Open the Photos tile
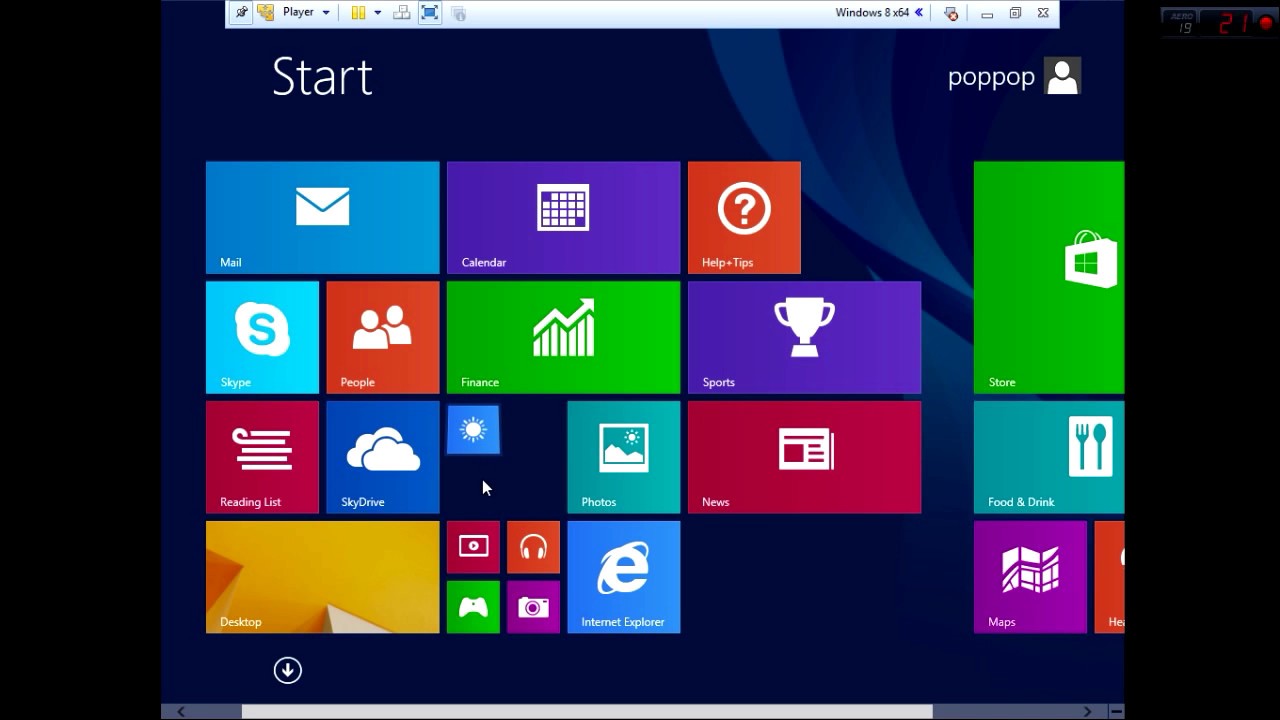The width and height of the screenshot is (1280, 720). (x=623, y=457)
